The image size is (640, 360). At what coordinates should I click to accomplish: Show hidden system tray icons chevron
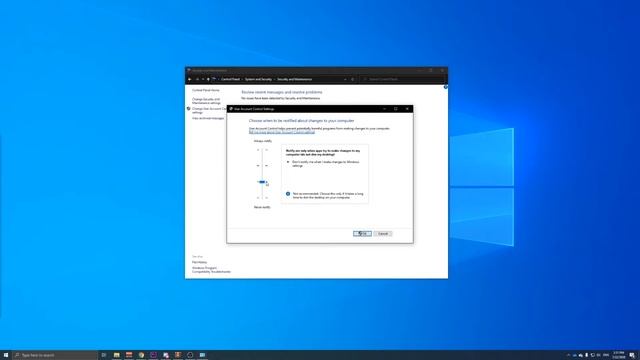(x=569, y=355)
